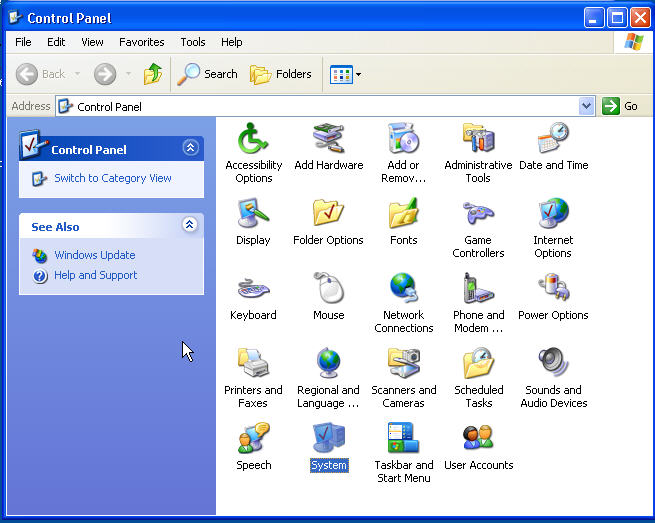Minimize the Control Panel window
The image size is (655, 523).
pos(594,18)
